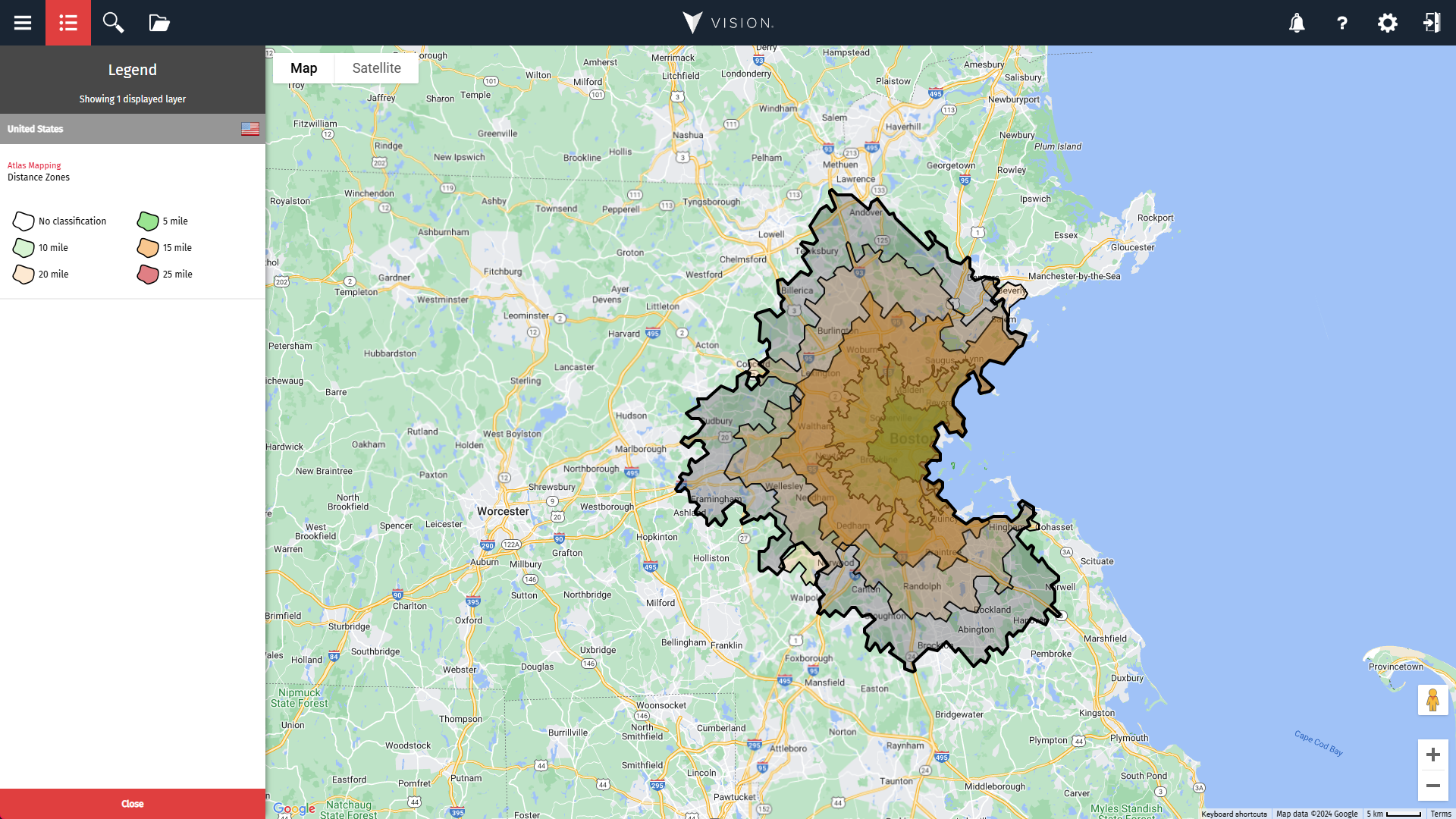Click the Search icon in top toolbar
1456x819 pixels.
point(114,23)
